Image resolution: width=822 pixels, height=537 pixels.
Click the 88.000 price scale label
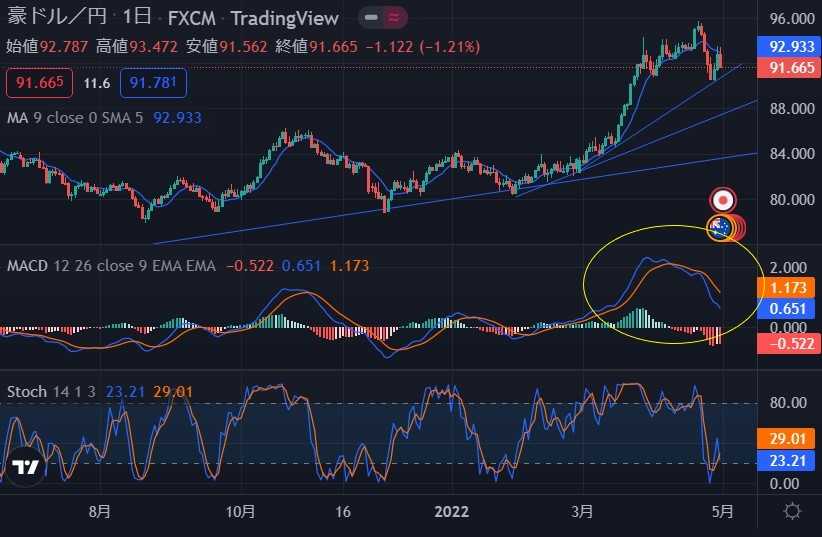[x=792, y=109]
